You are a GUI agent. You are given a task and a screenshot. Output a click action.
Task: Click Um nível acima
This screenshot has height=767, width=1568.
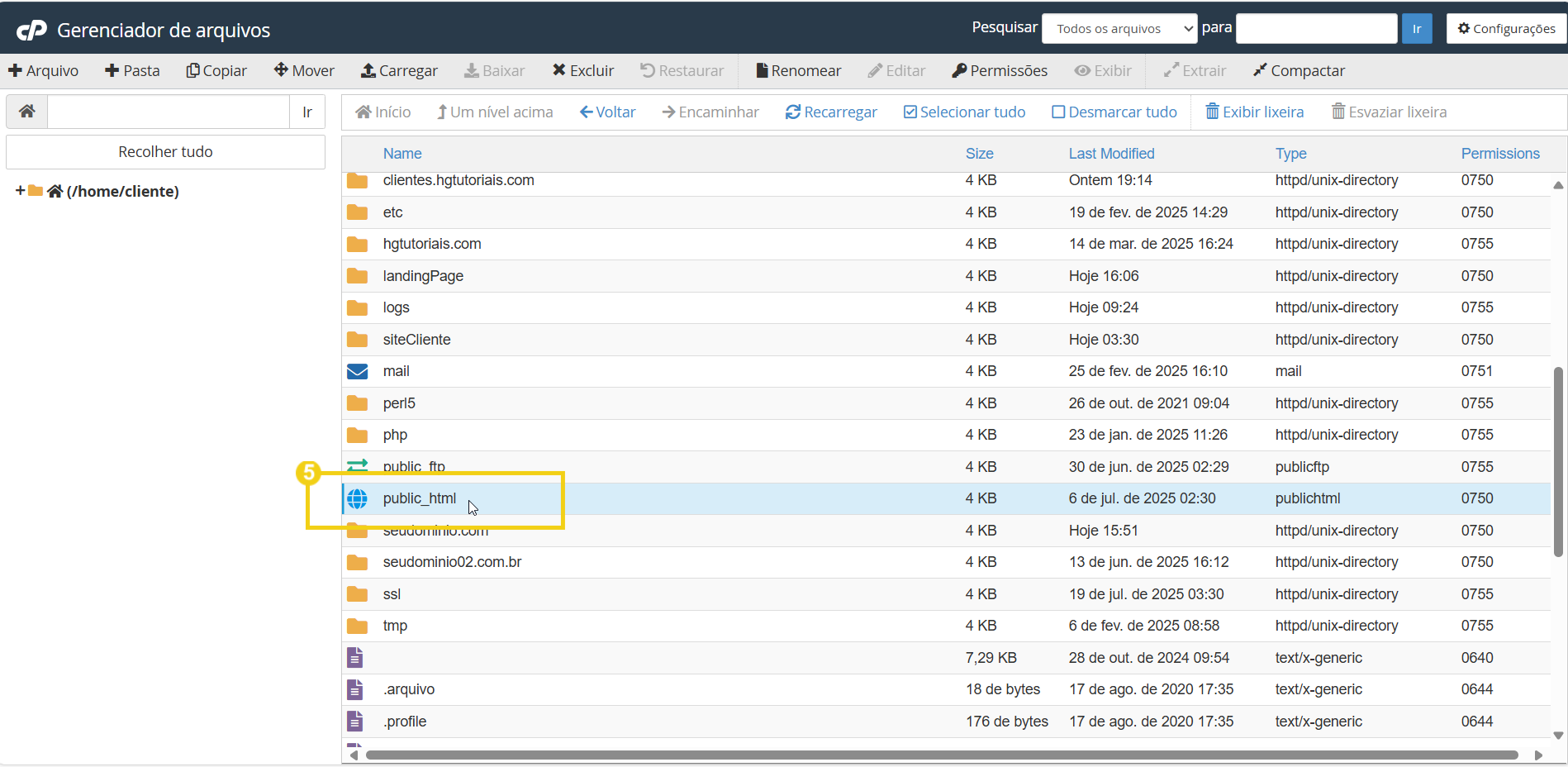coord(495,112)
